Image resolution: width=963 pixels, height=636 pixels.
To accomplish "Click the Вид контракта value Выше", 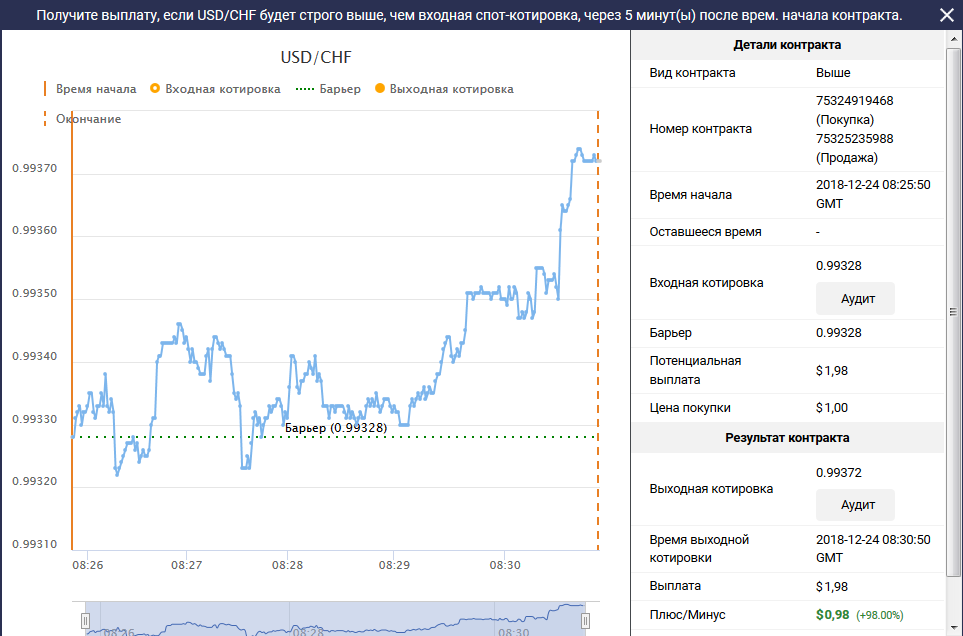I will pos(833,72).
